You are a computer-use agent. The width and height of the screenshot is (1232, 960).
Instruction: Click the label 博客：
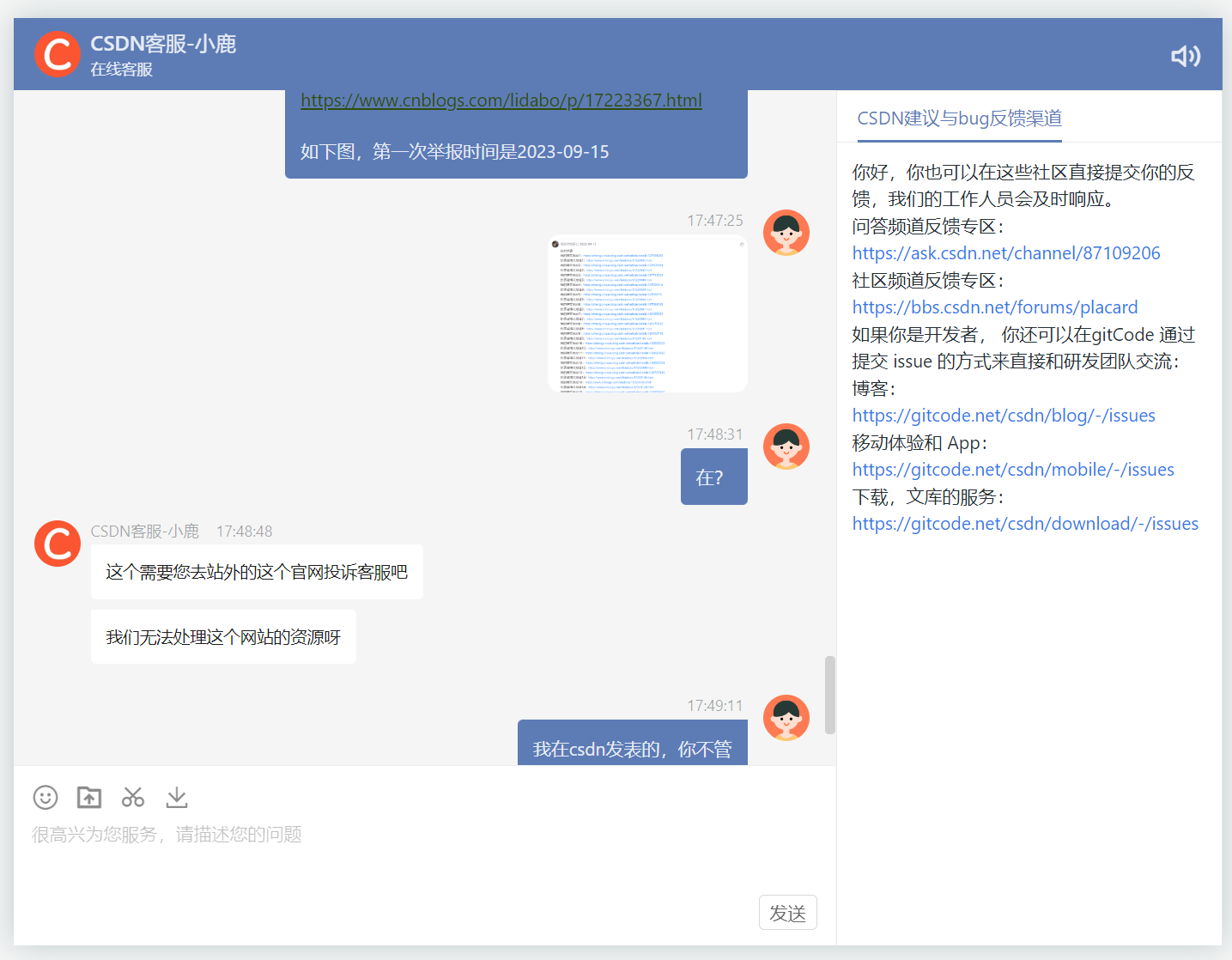coord(874,389)
